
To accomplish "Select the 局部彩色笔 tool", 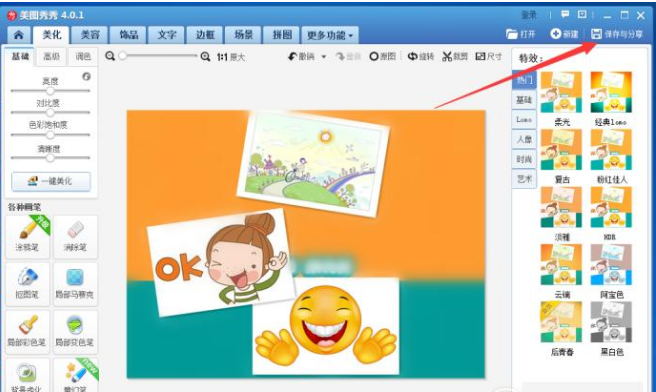I will point(27,332).
